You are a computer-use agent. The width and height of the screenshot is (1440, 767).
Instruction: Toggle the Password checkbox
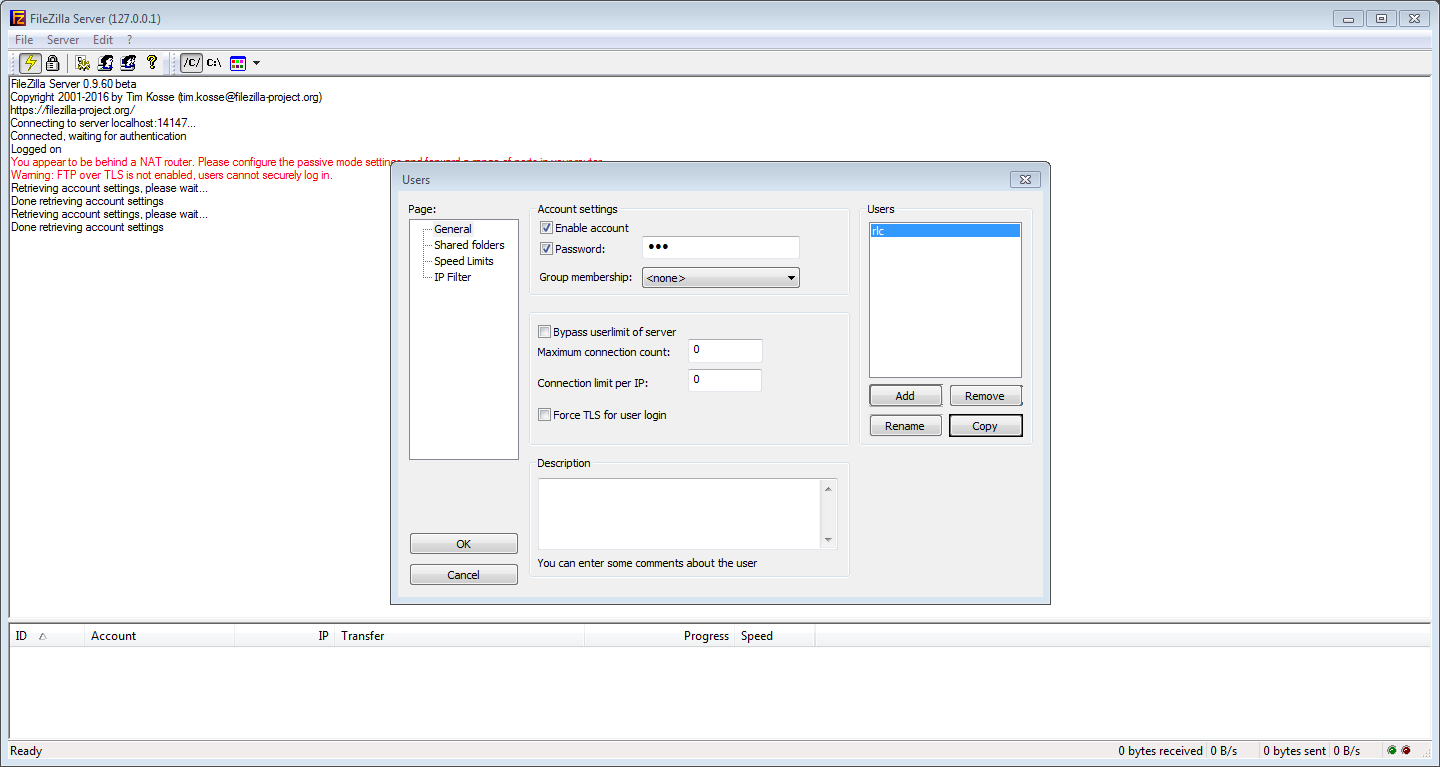tap(546, 249)
